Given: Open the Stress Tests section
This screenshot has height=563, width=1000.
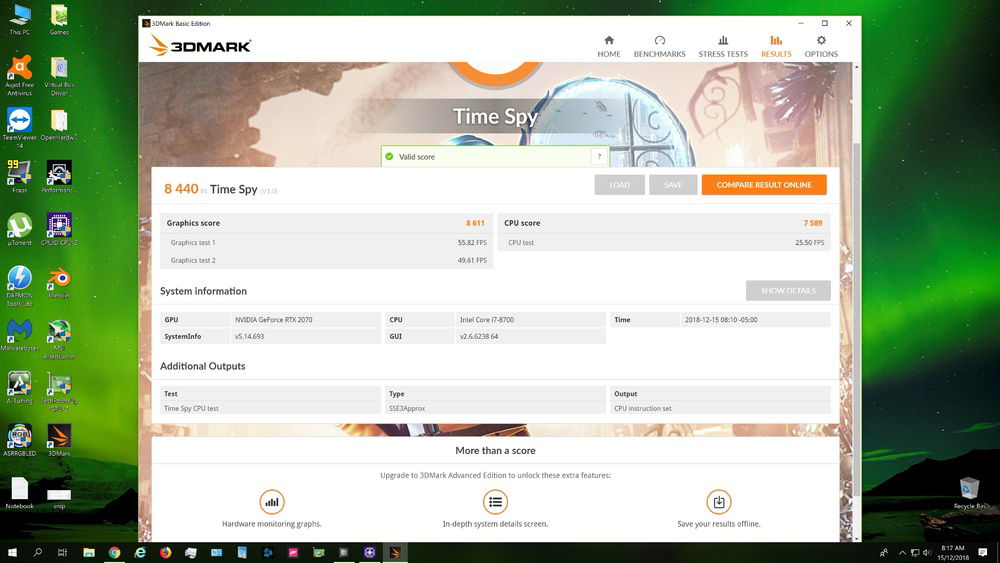Looking at the screenshot, I should (723, 46).
